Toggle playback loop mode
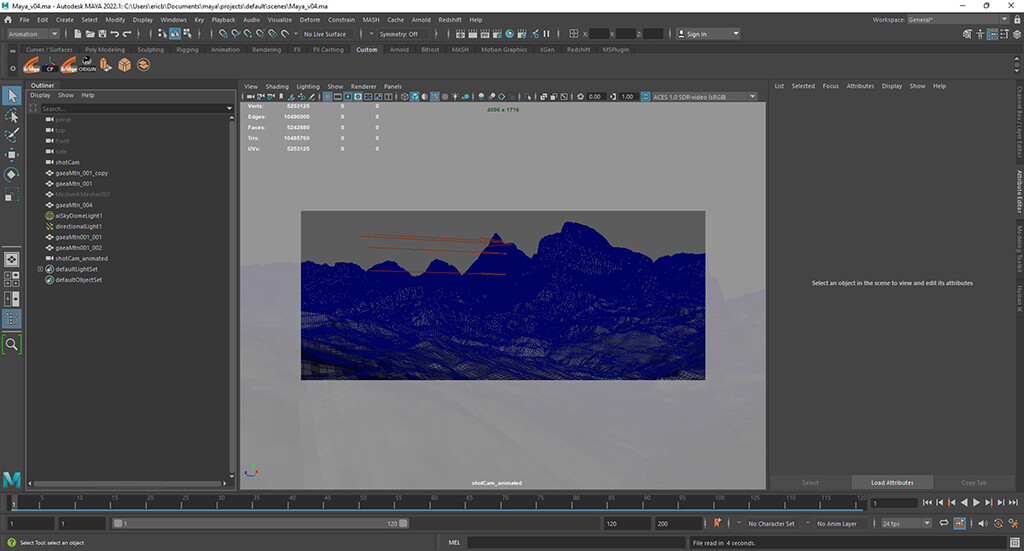The height and width of the screenshot is (551, 1024). 942,523
